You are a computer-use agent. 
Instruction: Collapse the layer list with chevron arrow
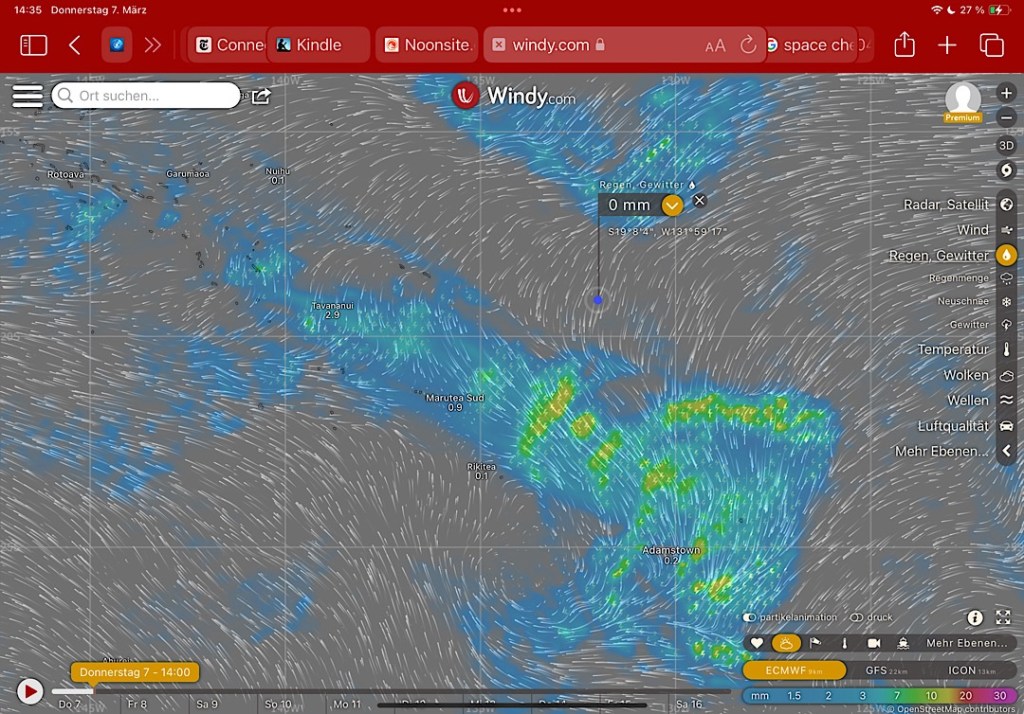click(1006, 451)
